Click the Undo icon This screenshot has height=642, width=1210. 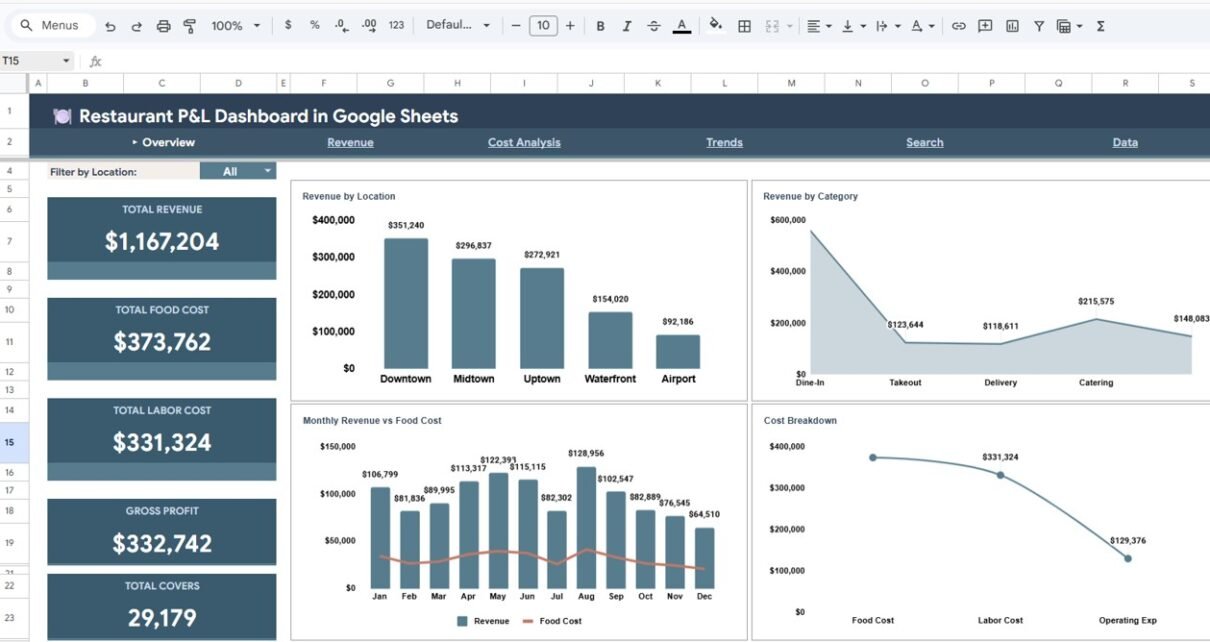[x=110, y=26]
